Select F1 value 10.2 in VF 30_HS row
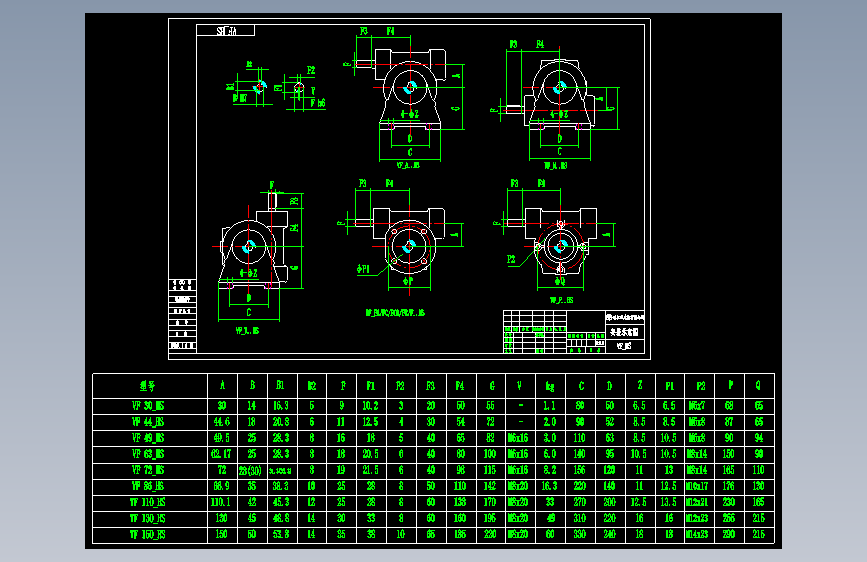 point(370,406)
